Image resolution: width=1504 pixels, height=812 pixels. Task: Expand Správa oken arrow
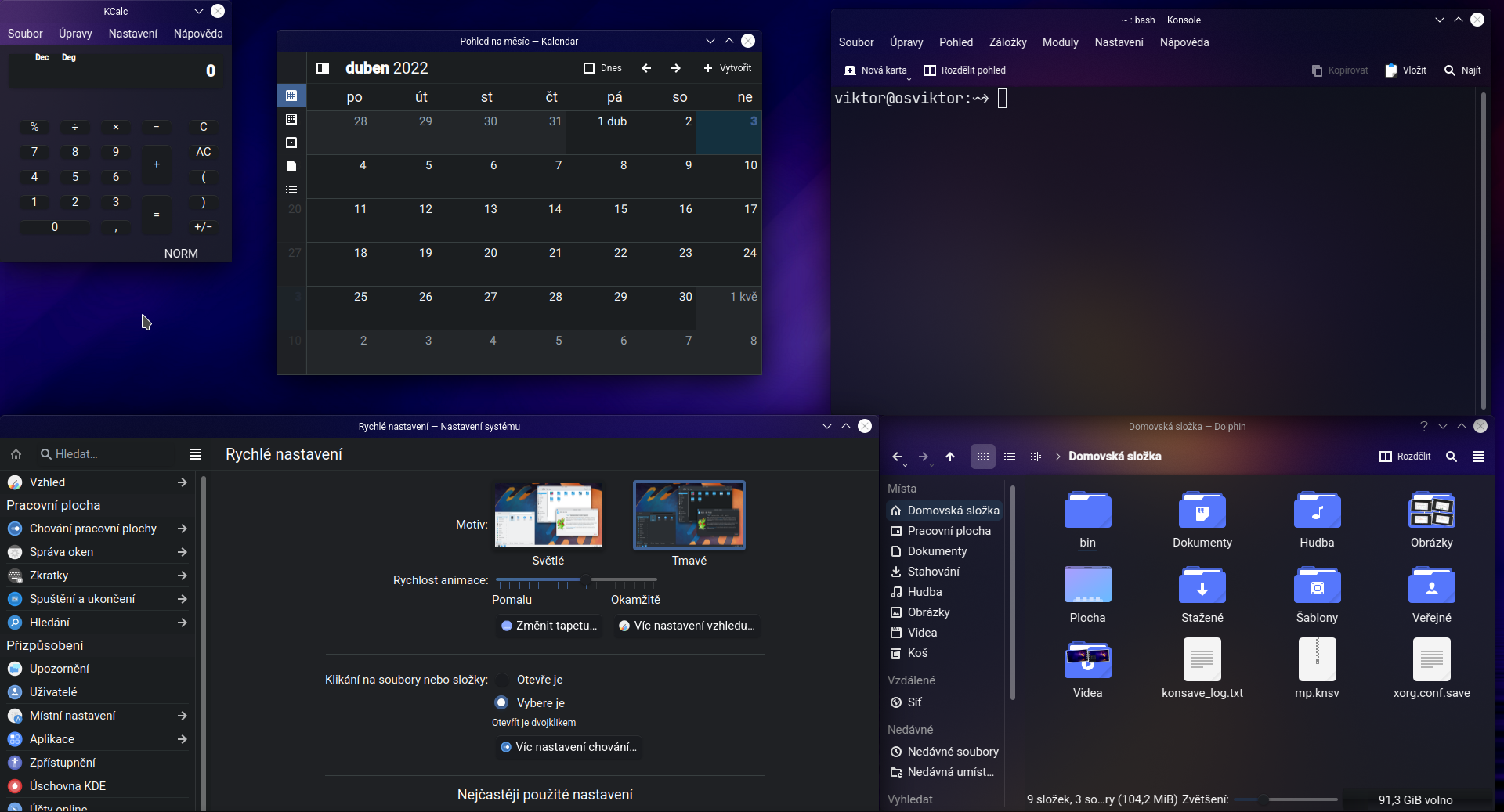[x=182, y=552]
